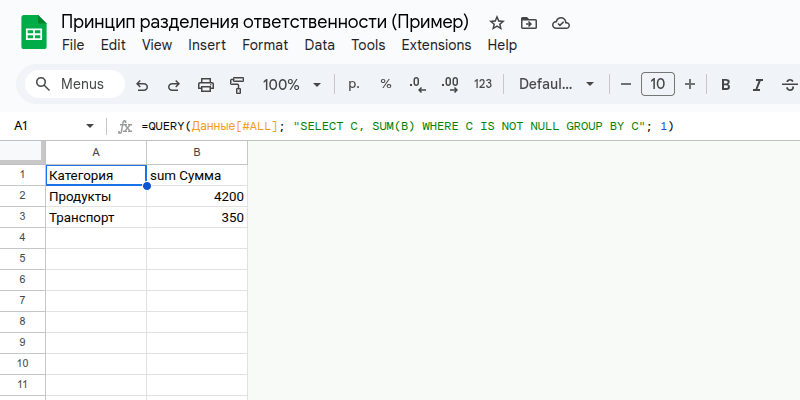Select cell containing Продукты
Image resolution: width=800 pixels, height=400 pixels.
(96, 196)
